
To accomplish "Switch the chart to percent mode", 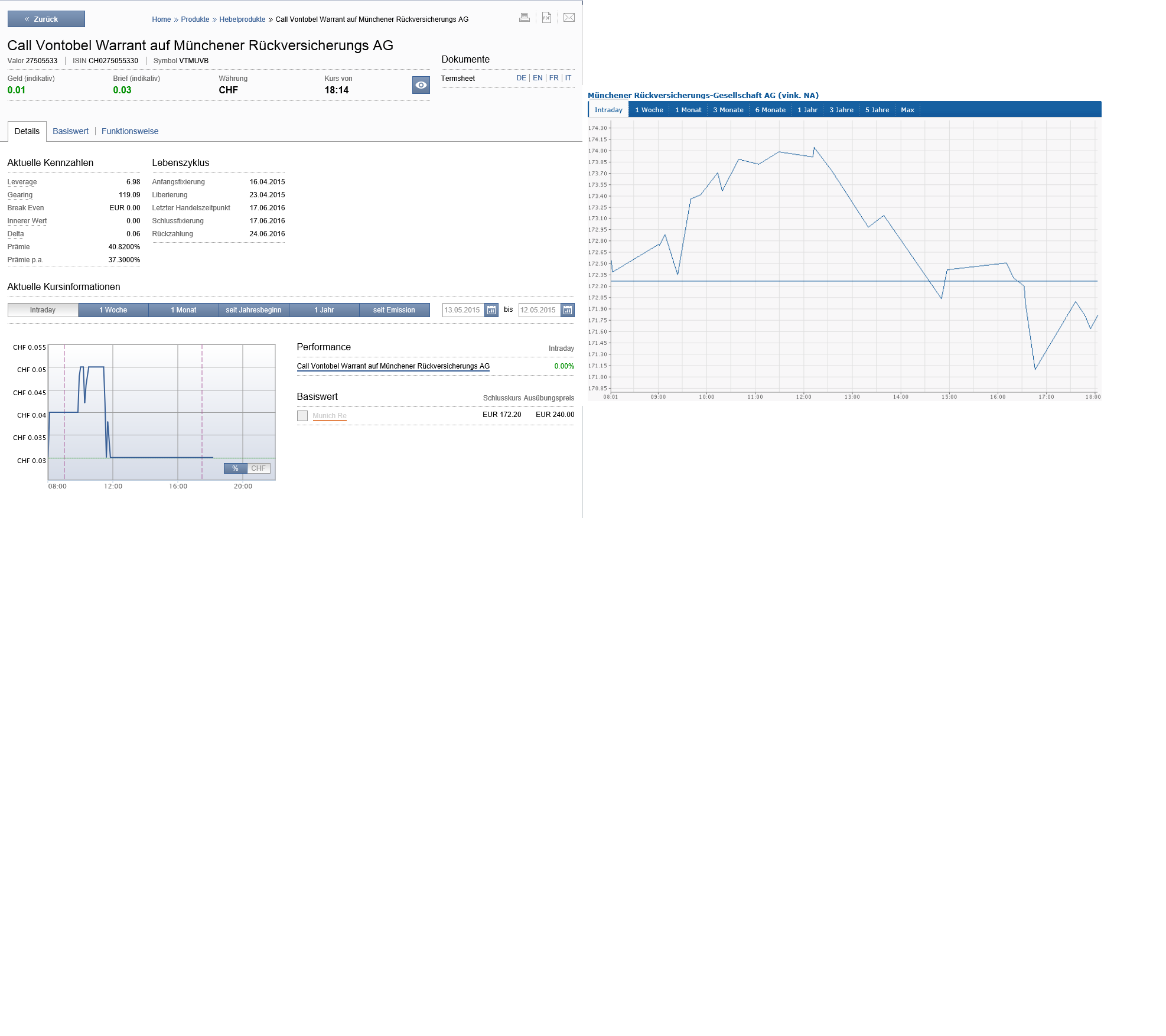I will pos(235,468).
